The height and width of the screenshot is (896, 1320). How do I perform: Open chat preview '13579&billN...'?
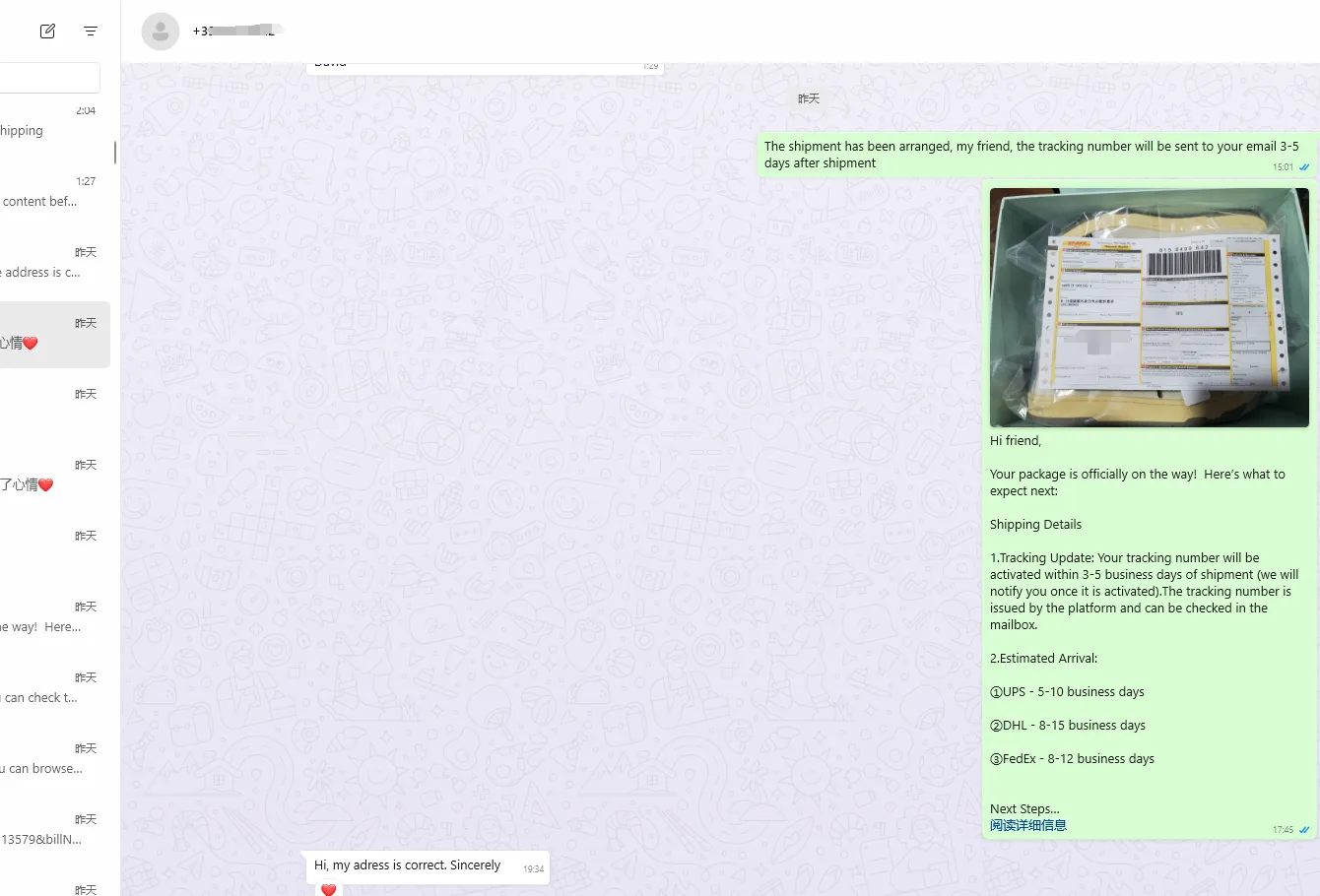coord(41,839)
